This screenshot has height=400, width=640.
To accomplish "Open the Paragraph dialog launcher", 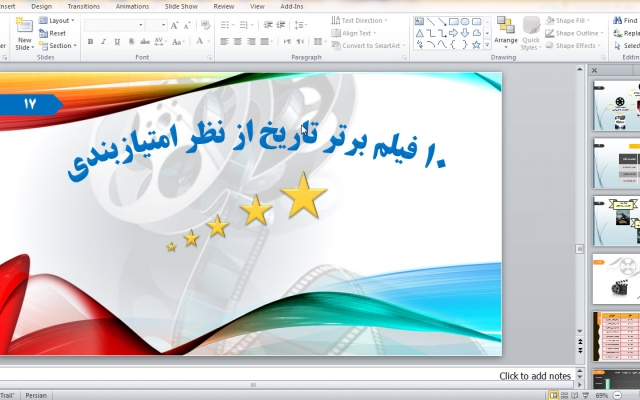I will pos(404,58).
